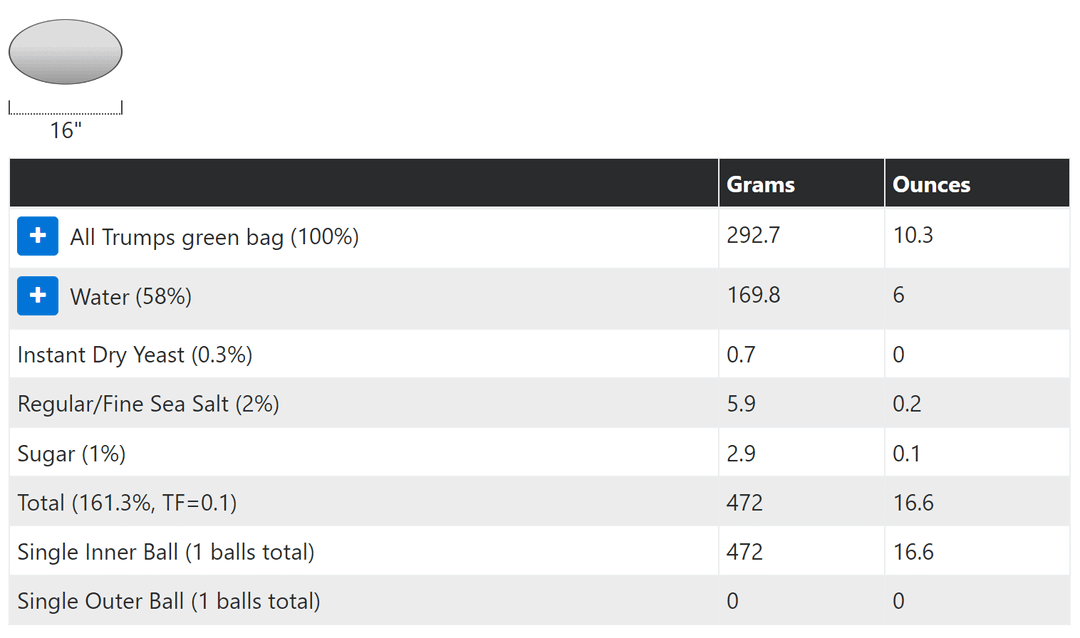
Task: Expand the Water (58%) row
Action: tap(38, 296)
